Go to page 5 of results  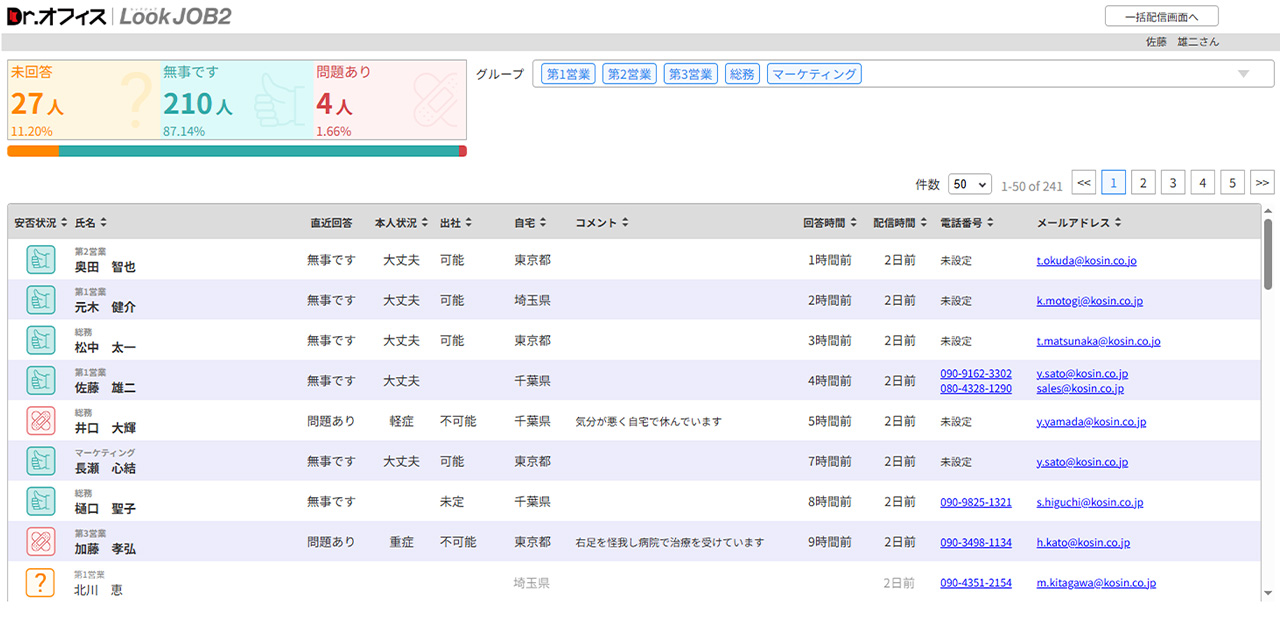pos(1233,182)
